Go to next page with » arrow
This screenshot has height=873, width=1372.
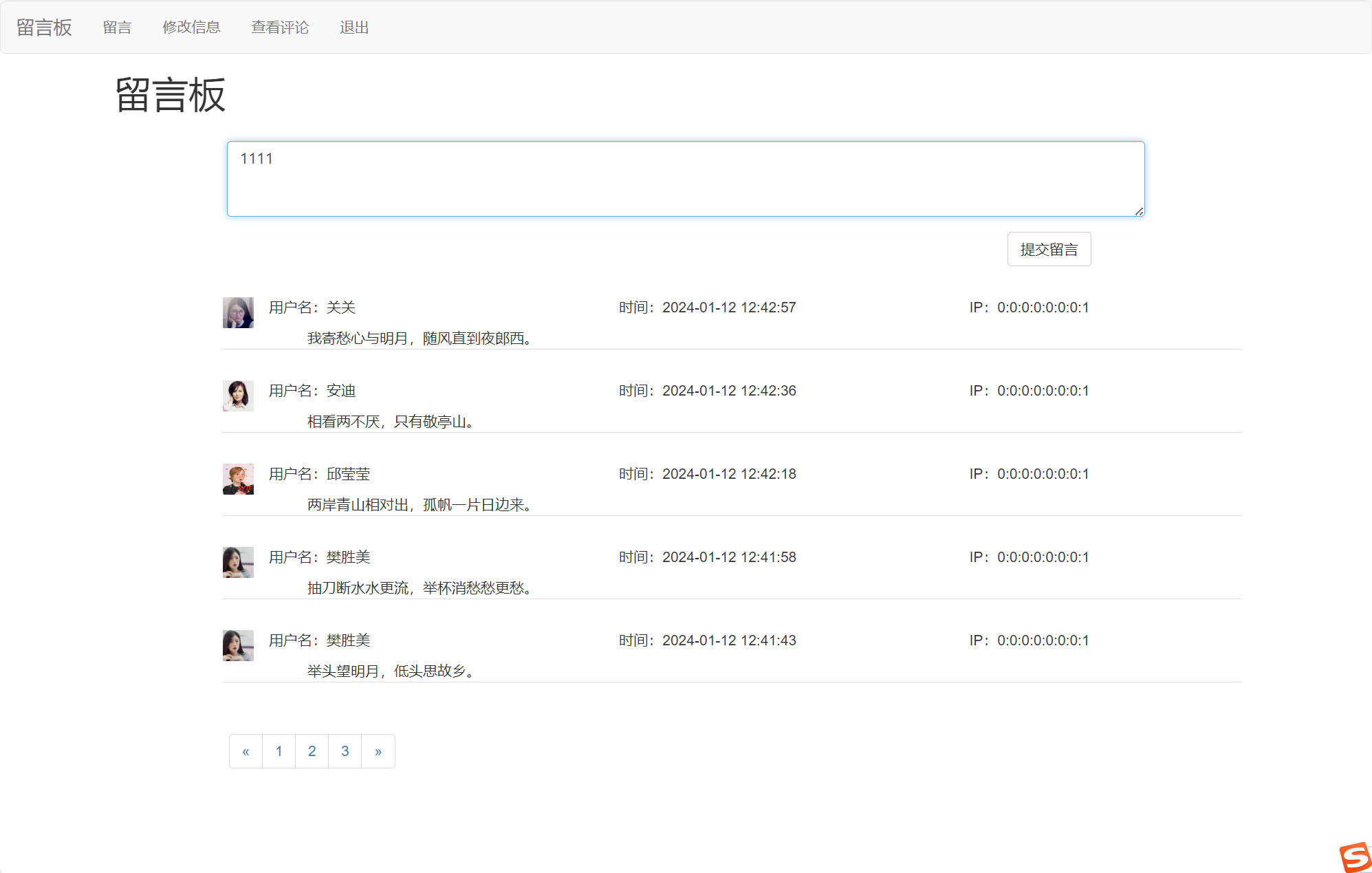pos(378,751)
